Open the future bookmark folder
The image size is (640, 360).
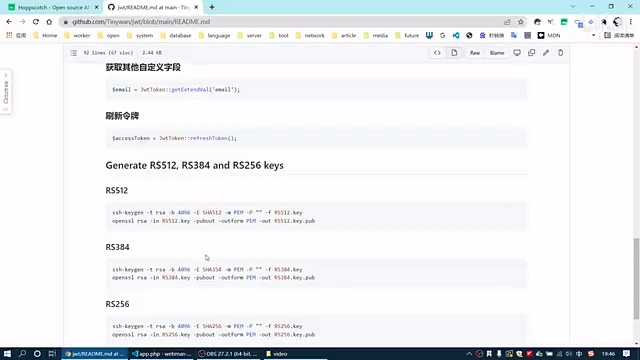pos(407,36)
